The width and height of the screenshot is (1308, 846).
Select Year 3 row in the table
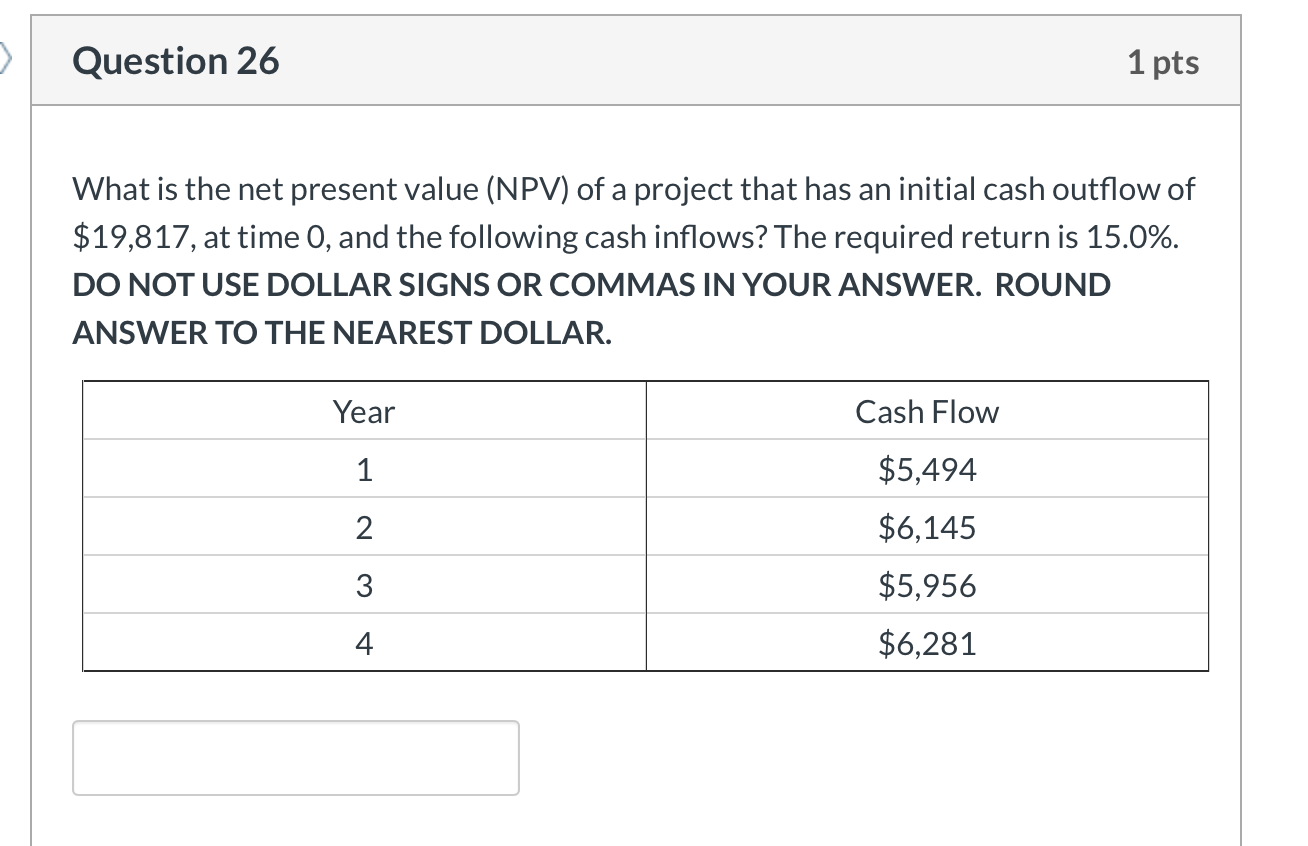(363, 585)
